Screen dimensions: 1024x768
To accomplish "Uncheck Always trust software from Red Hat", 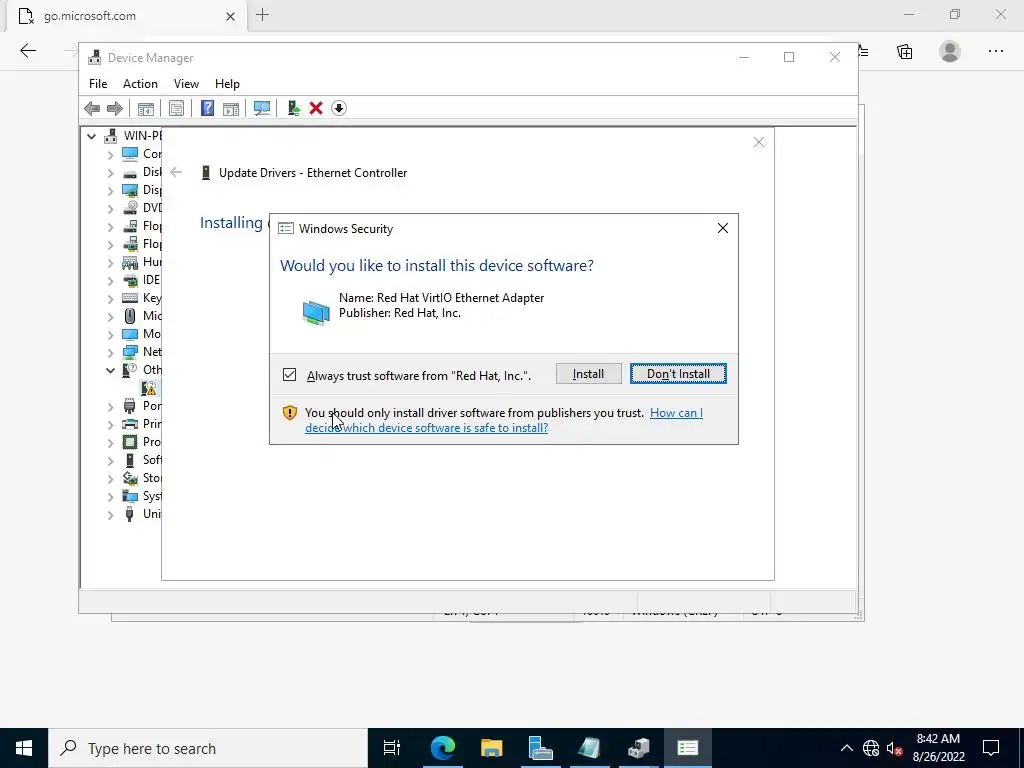I will click(x=289, y=375).
